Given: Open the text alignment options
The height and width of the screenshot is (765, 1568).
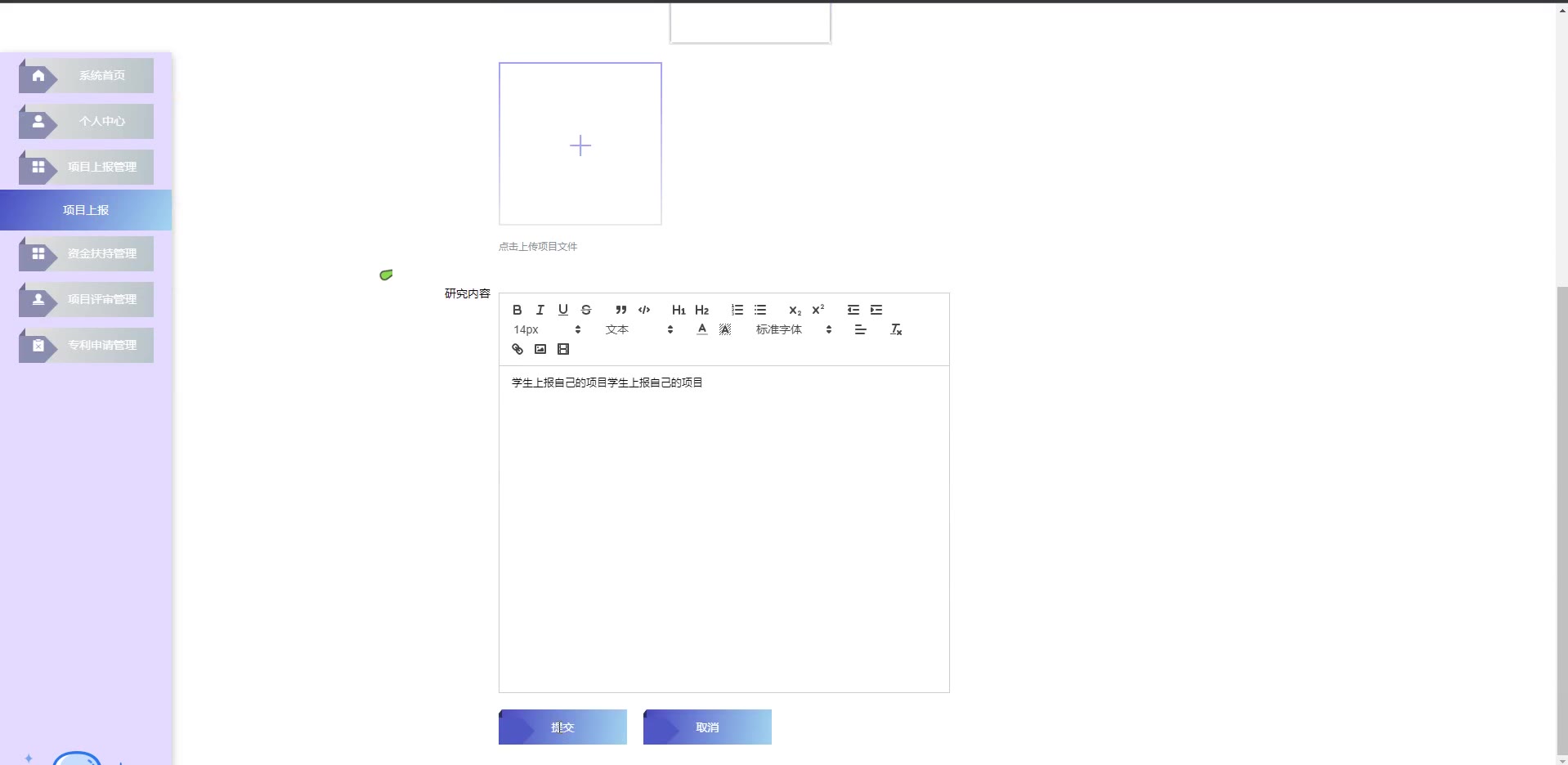Looking at the screenshot, I should pyautogui.click(x=860, y=329).
